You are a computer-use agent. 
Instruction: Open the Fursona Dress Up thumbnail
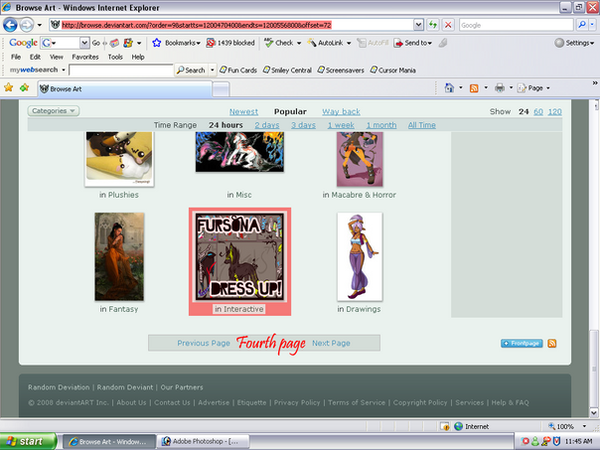click(x=240, y=257)
